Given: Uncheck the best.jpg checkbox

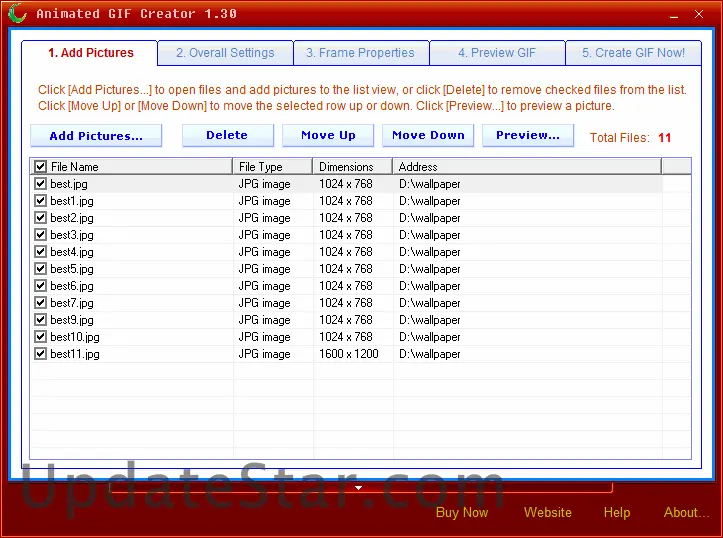Looking at the screenshot, I should pyautogui.click(x=41, y=183).
